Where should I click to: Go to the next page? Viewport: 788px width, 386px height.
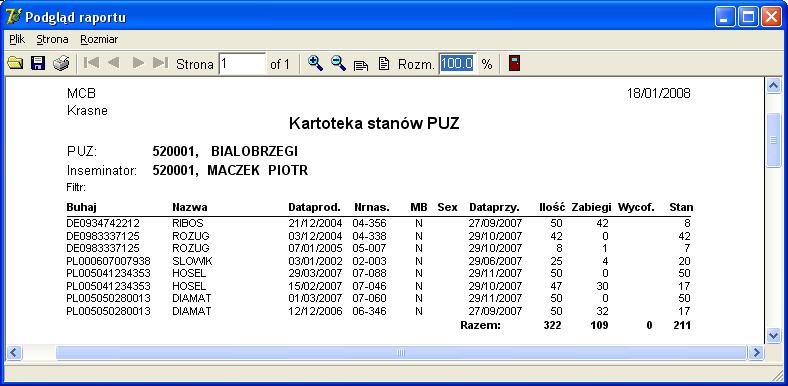138,63
